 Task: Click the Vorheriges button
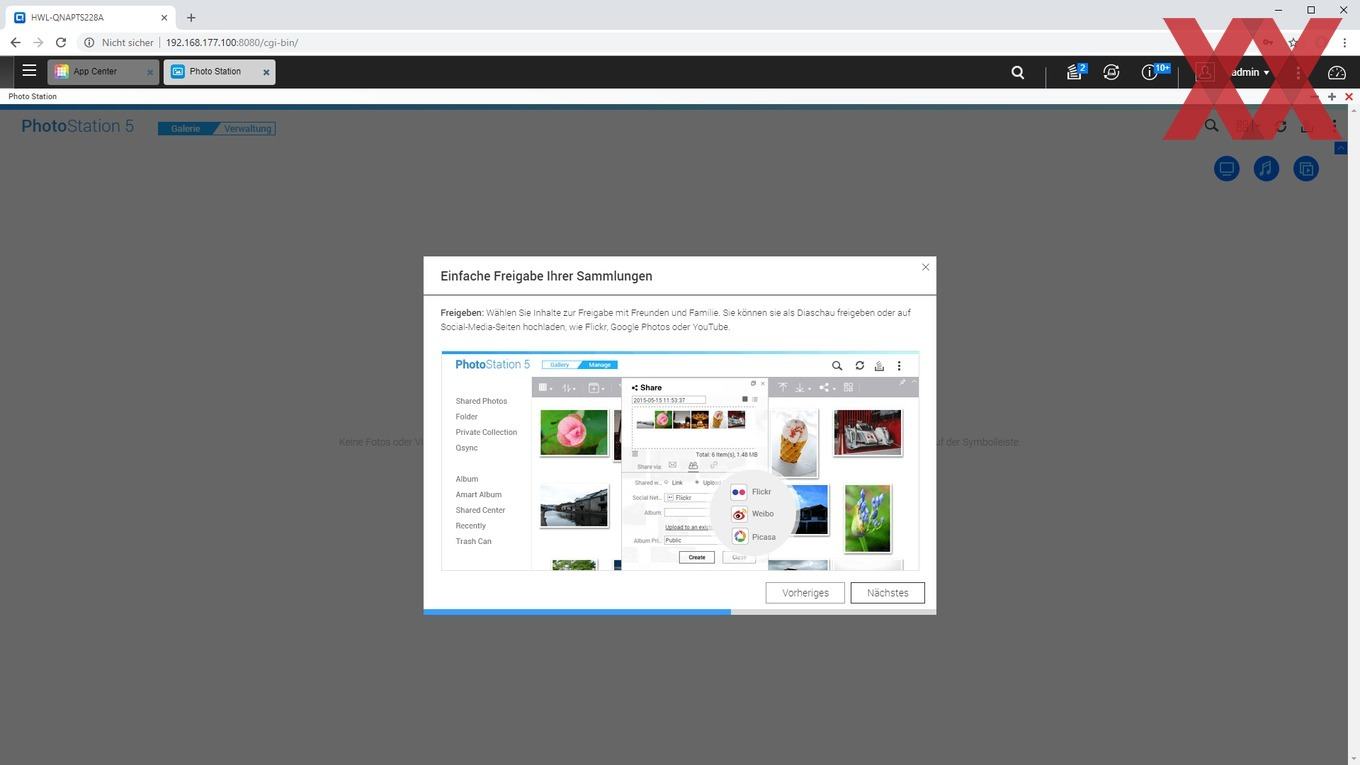[x=805, y=593]
